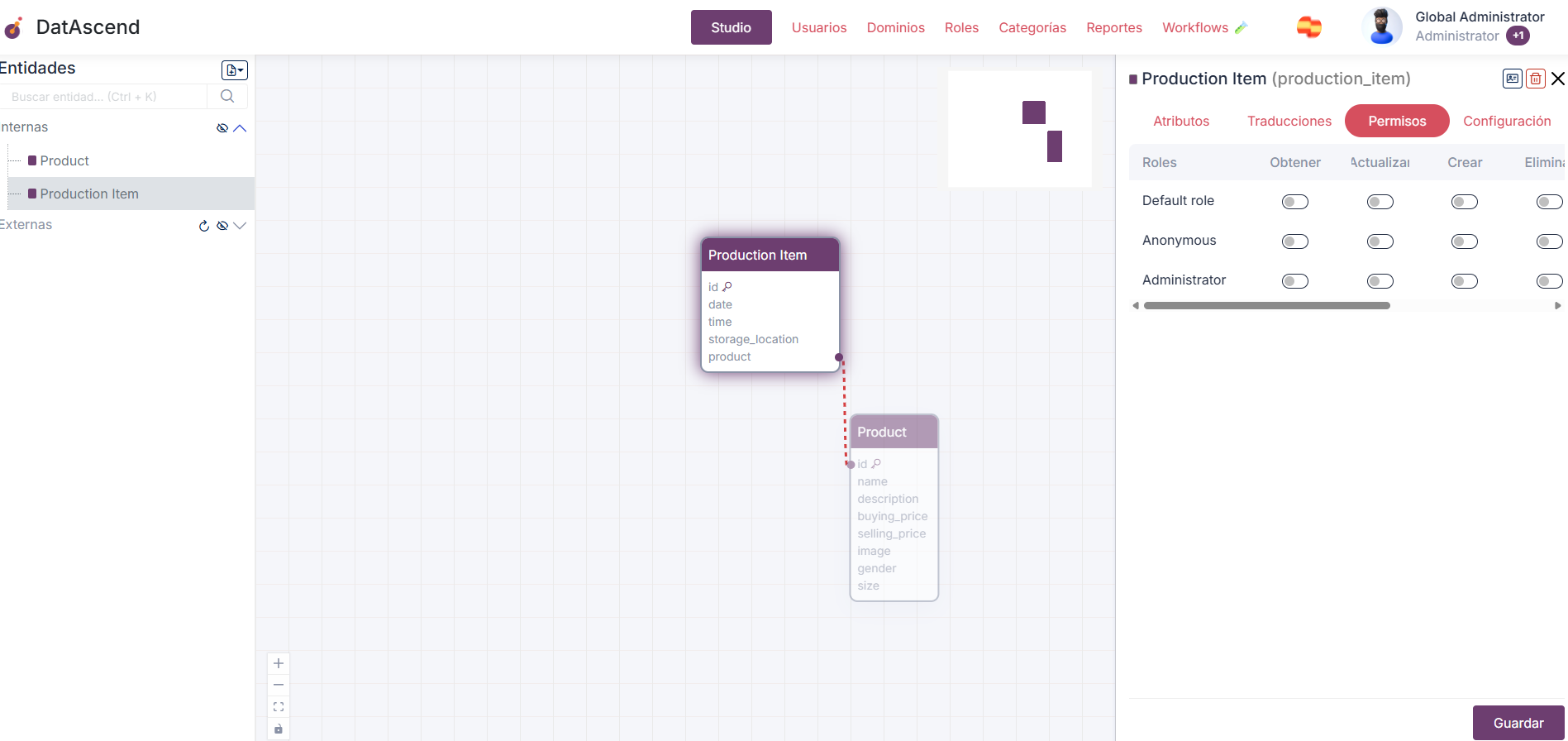The width and height of the screenshot is (1568, 741).
Task: Click the fit view icon on canvas
Action: [279, 707]
